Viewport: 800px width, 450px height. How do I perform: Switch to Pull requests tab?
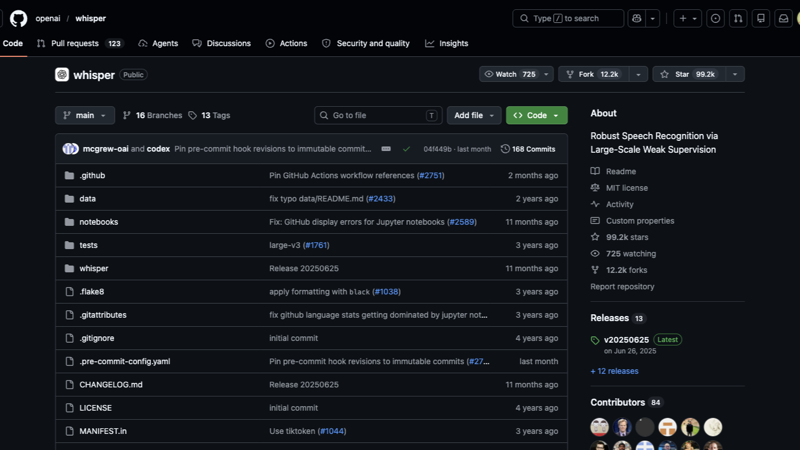click(x=80, y=43)
